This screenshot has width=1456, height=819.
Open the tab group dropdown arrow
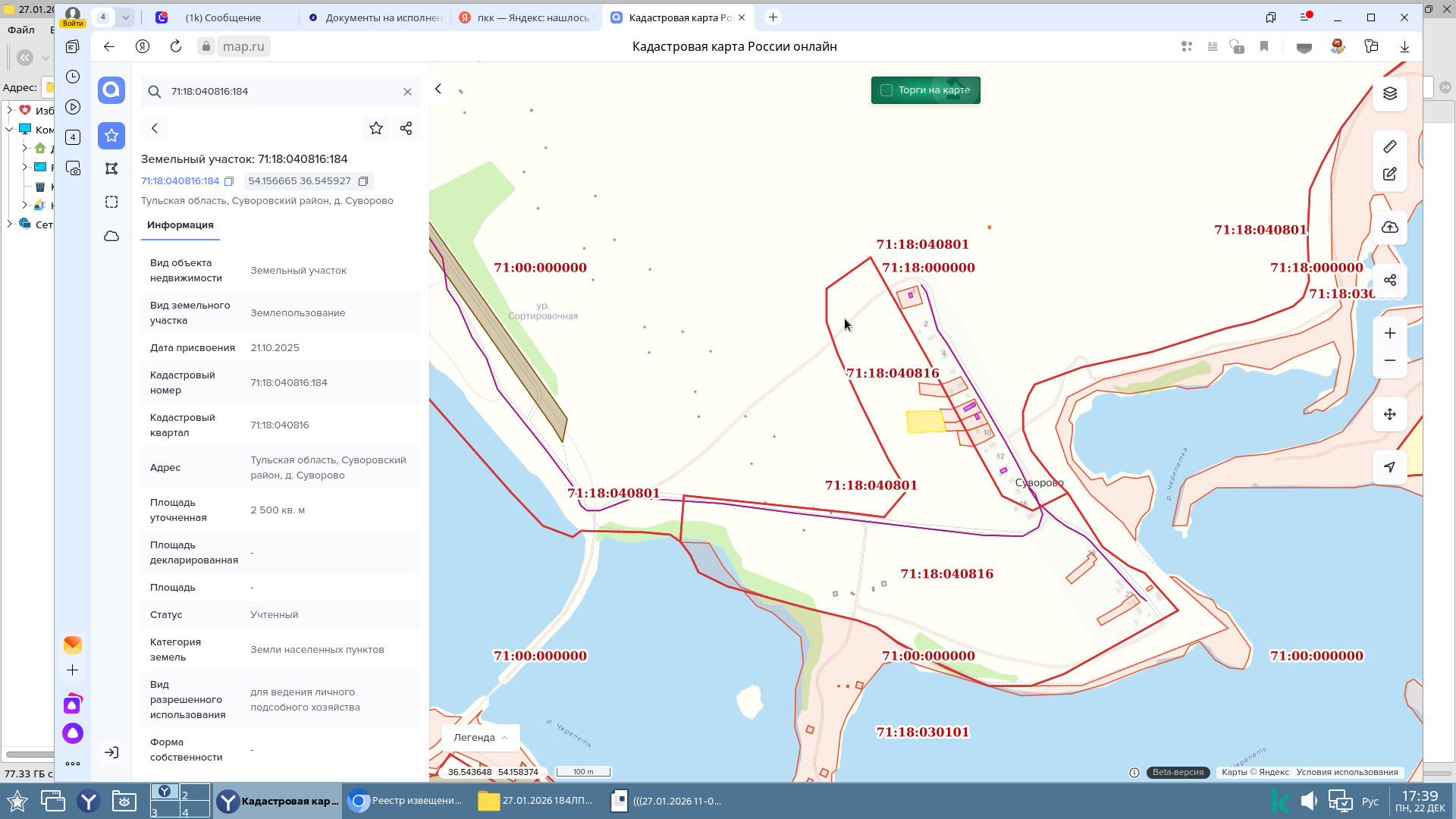(x=126, y=17)
